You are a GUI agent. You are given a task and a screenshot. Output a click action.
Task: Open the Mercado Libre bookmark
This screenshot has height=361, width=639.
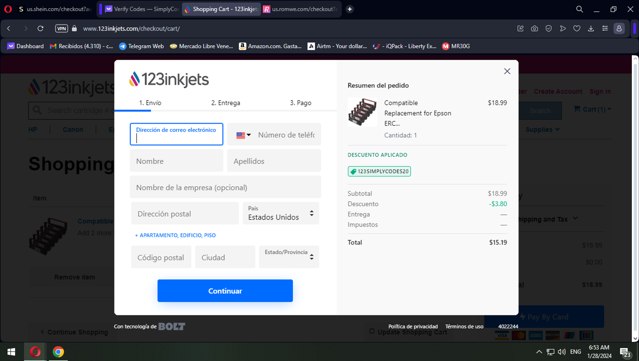coord(201,46)
